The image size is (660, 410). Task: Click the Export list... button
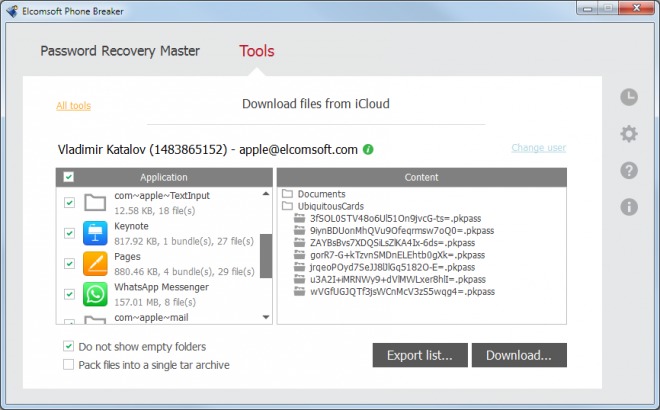pos(420,355)
